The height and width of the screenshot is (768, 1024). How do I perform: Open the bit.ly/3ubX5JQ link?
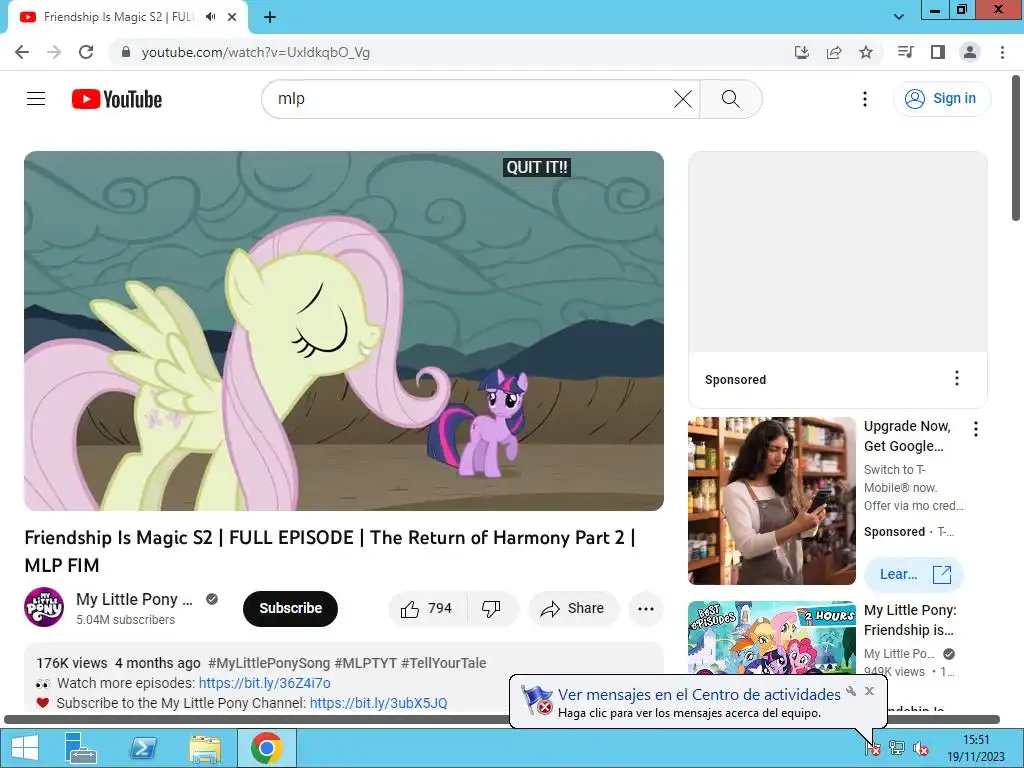379,703
